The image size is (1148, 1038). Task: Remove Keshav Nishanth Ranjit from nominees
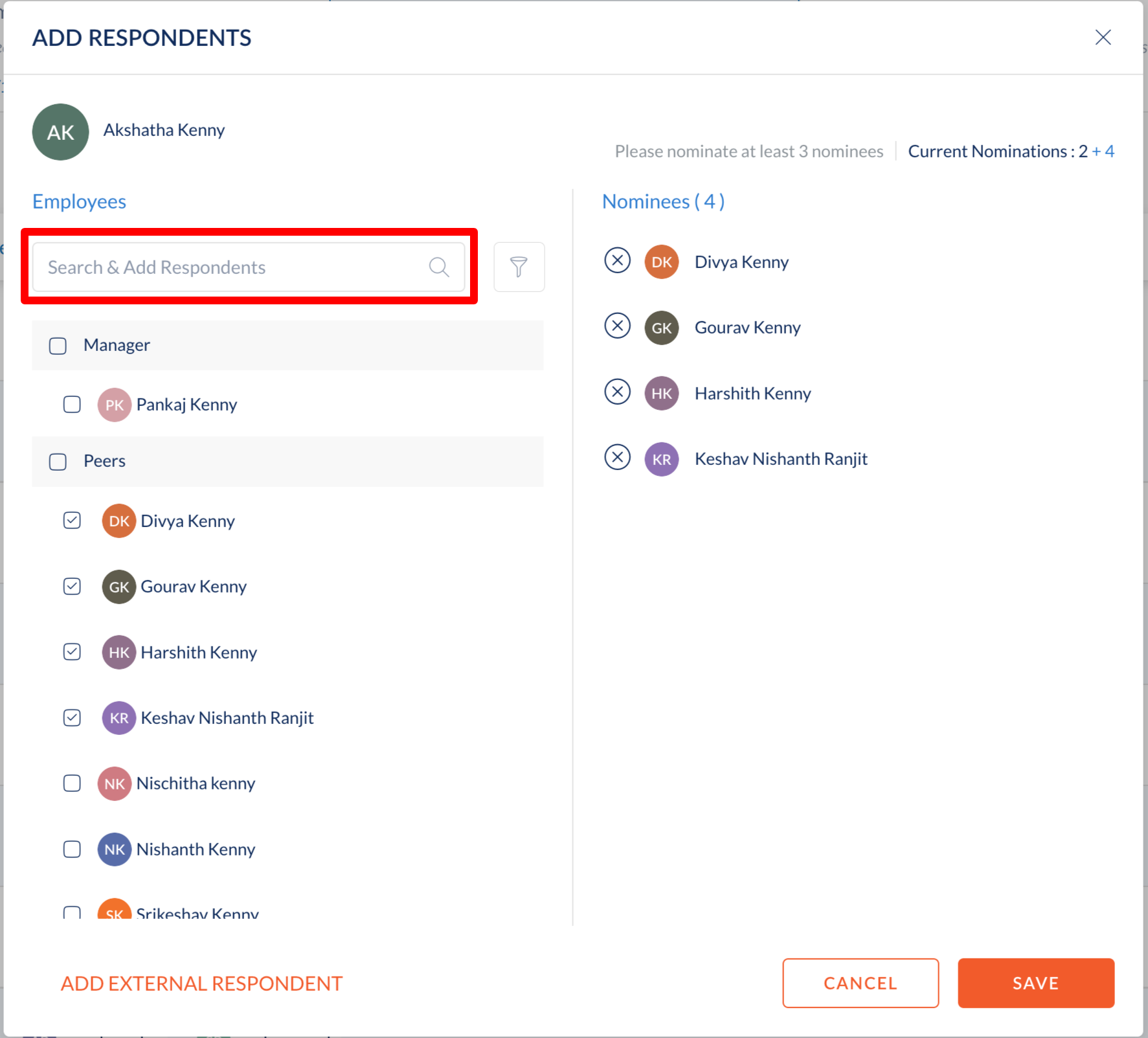coord(617,458)
